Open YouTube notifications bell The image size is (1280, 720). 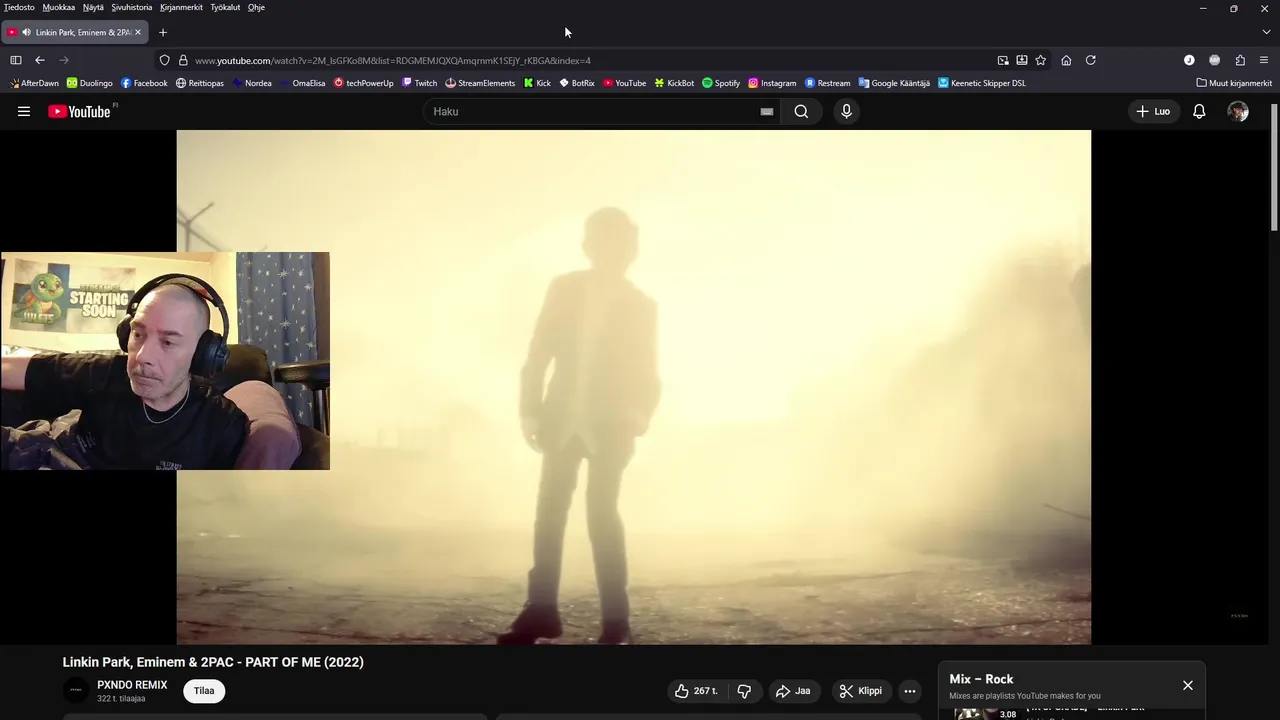(x=1199, y=111)
